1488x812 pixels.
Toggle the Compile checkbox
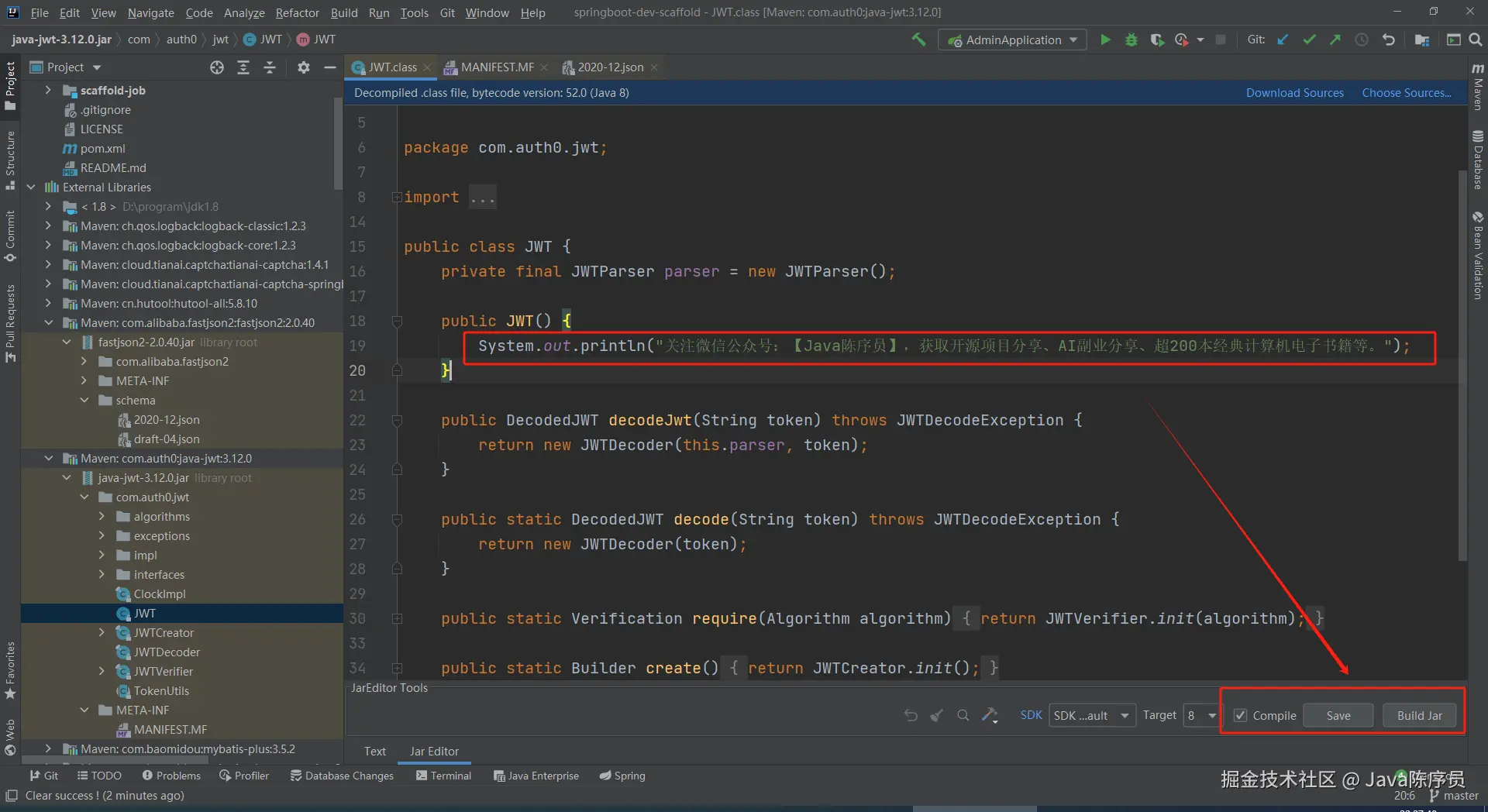[x=1241, y=715]
